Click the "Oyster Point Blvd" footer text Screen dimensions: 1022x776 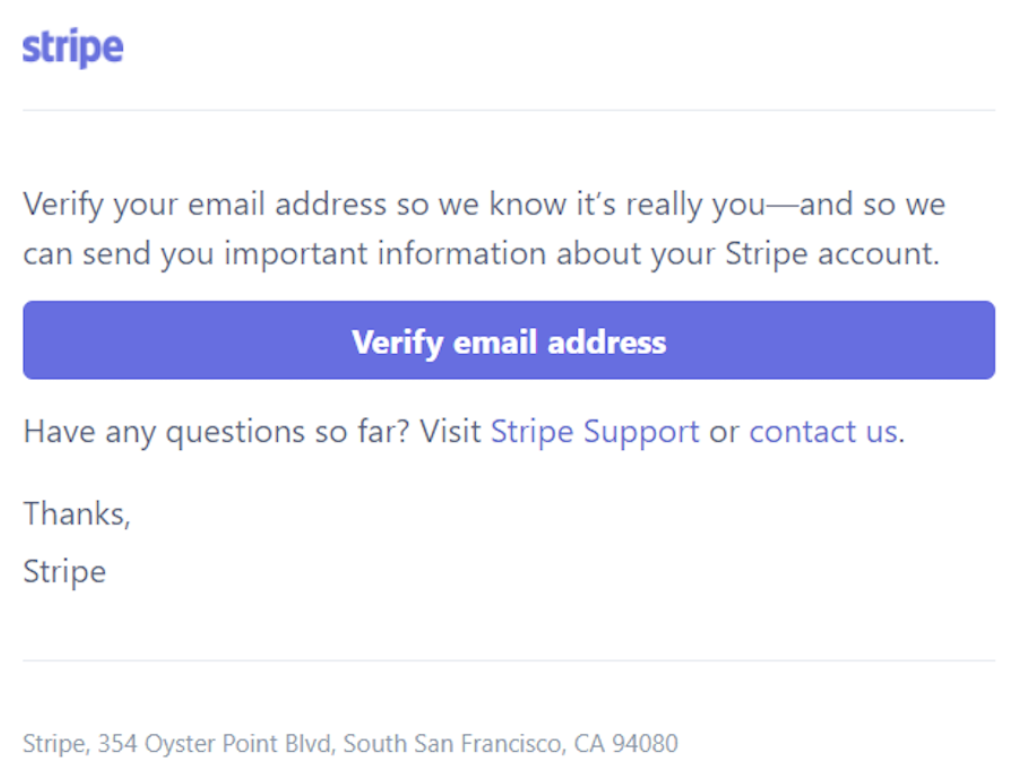pyautogui.click(x=239, y=743)
